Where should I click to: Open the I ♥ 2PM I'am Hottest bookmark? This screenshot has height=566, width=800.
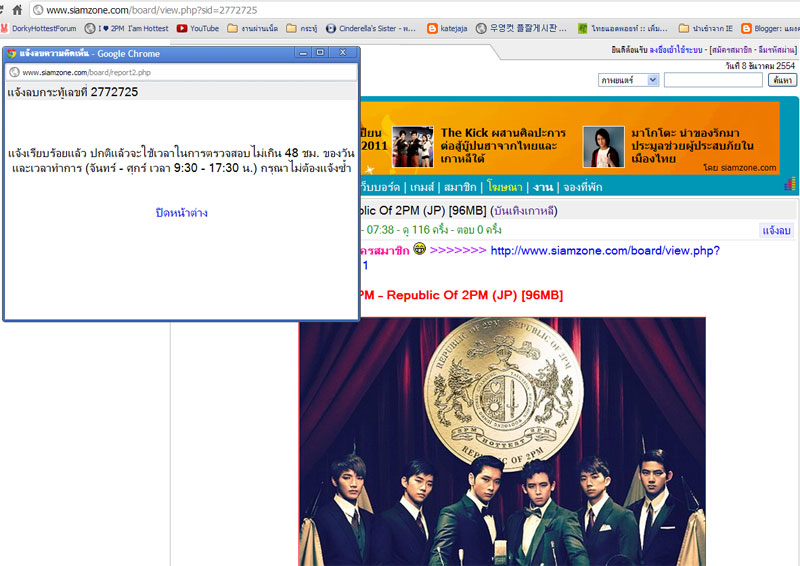[x=127, y=29]
